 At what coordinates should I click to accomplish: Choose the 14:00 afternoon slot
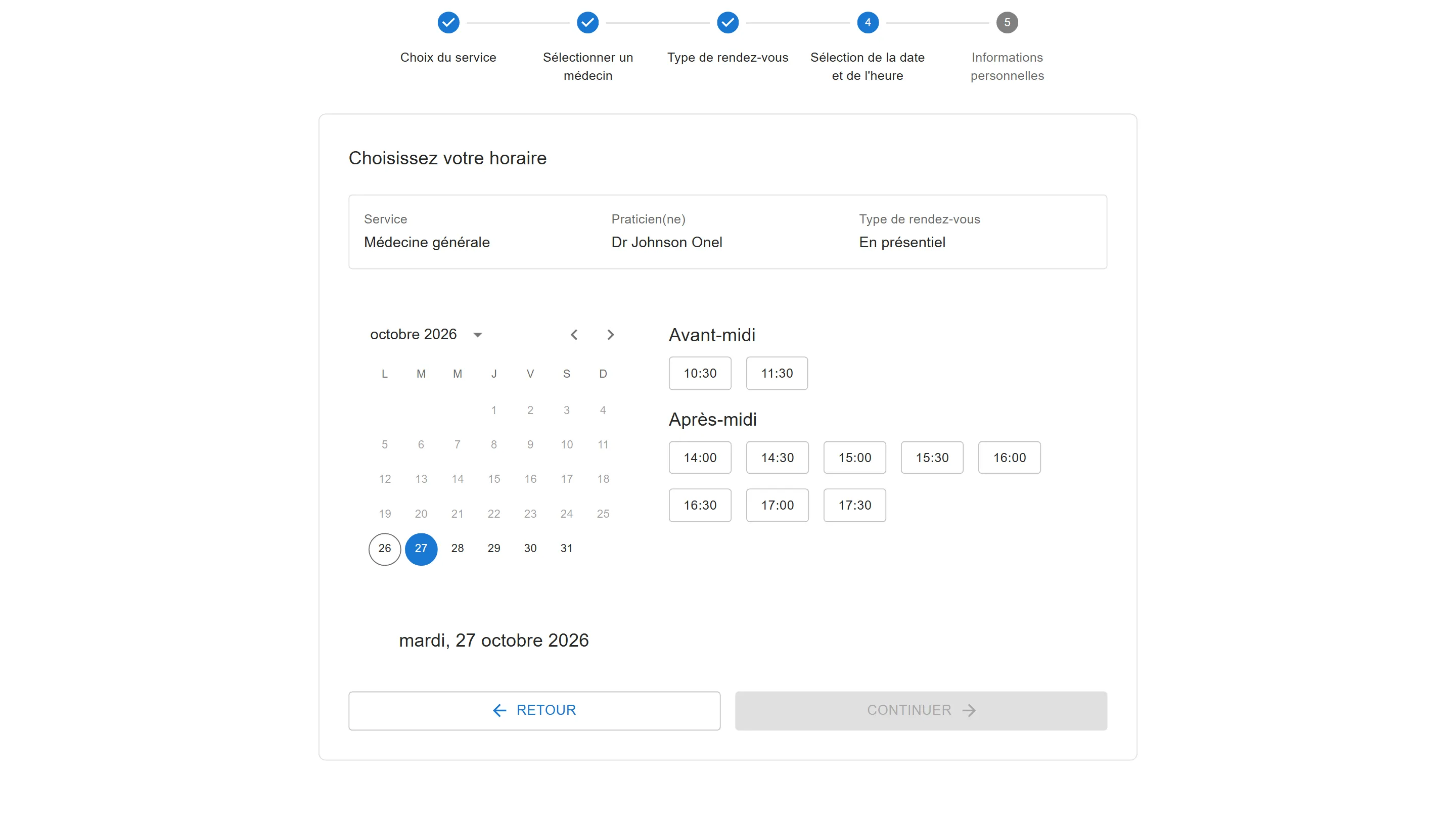(x=700, y=457)
